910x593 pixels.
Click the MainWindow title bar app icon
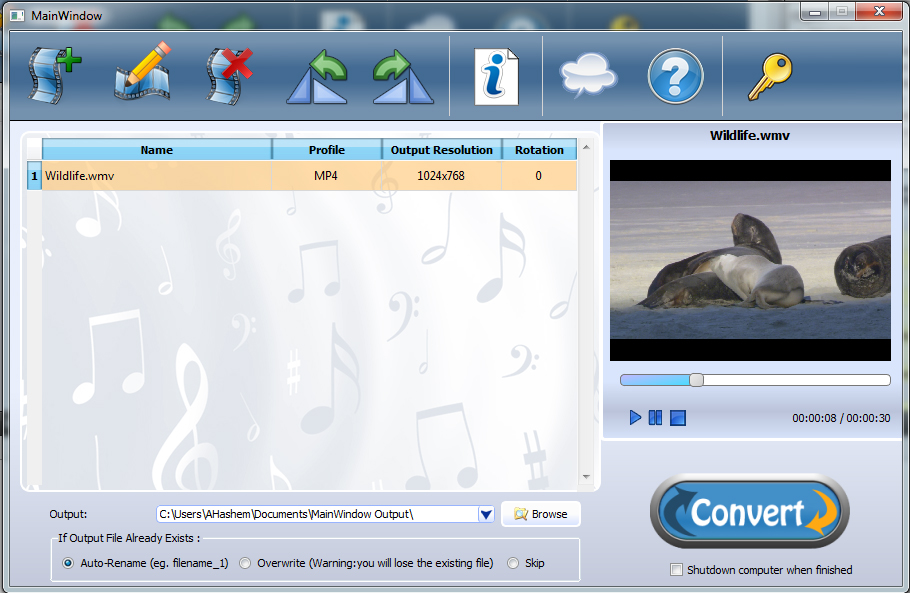point(17,16)
